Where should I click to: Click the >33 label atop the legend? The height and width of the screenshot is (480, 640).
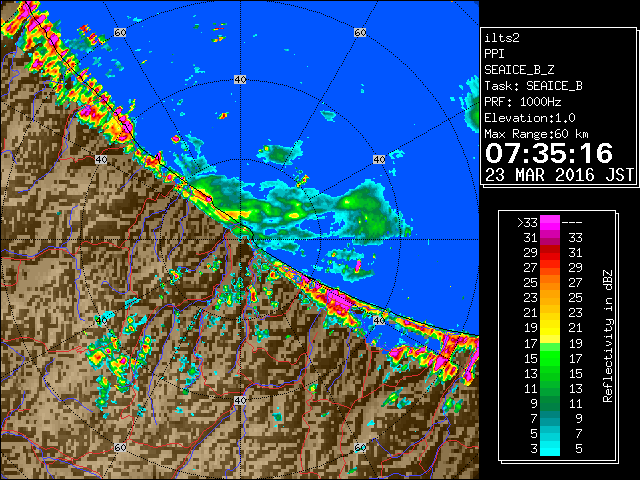coord(527,223)
